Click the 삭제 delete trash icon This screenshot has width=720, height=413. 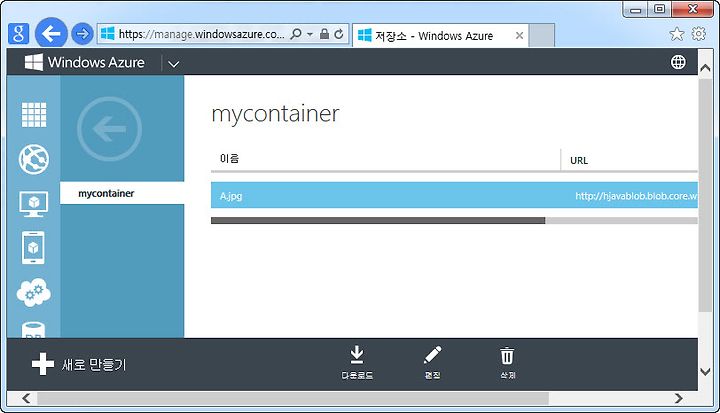[x=507, y=363]
